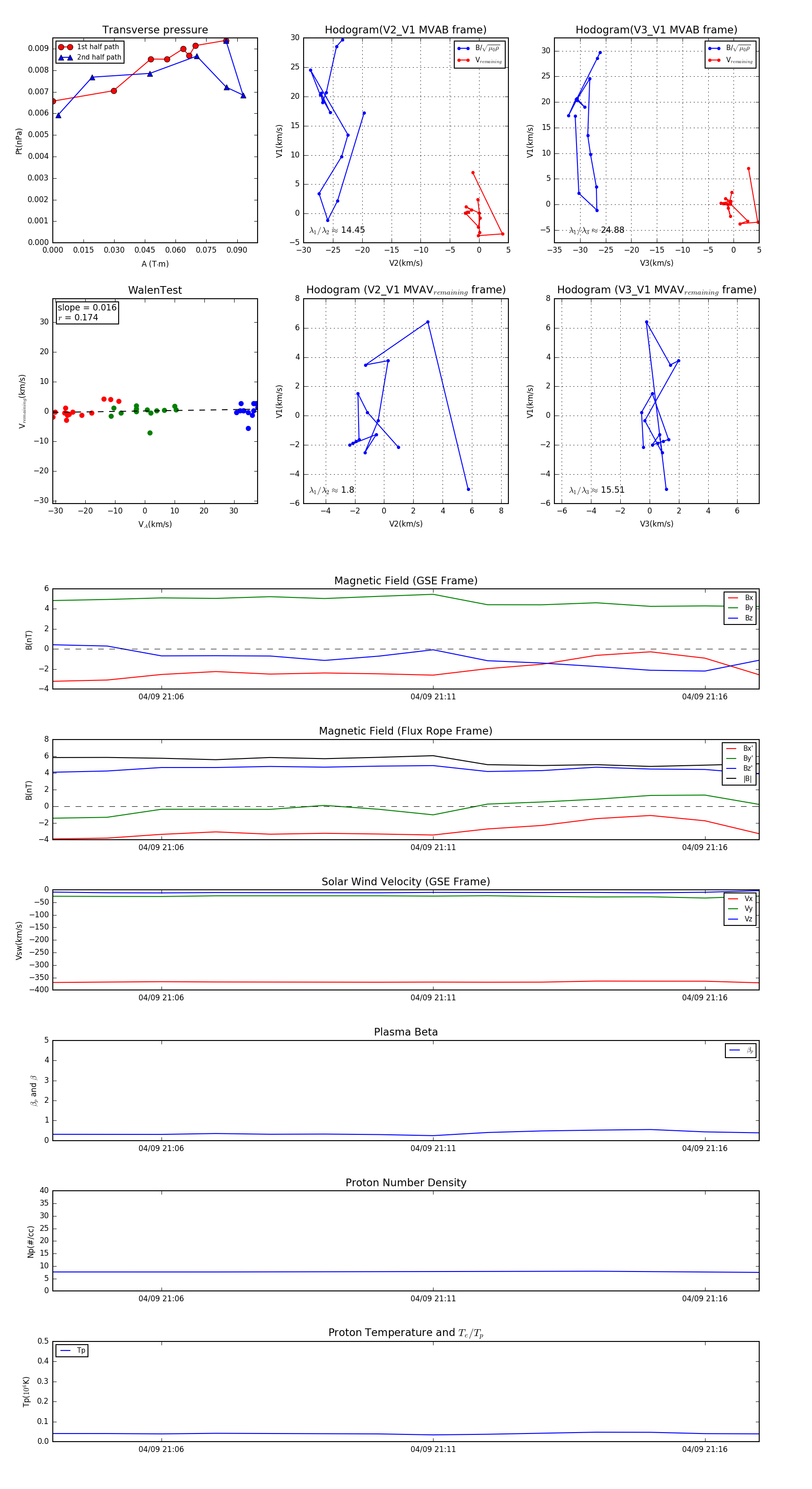Click B/√μ0ρ legend entry in V2_V1 hodogram
This screenshot has height=1489, width=812.
point(479,49)
